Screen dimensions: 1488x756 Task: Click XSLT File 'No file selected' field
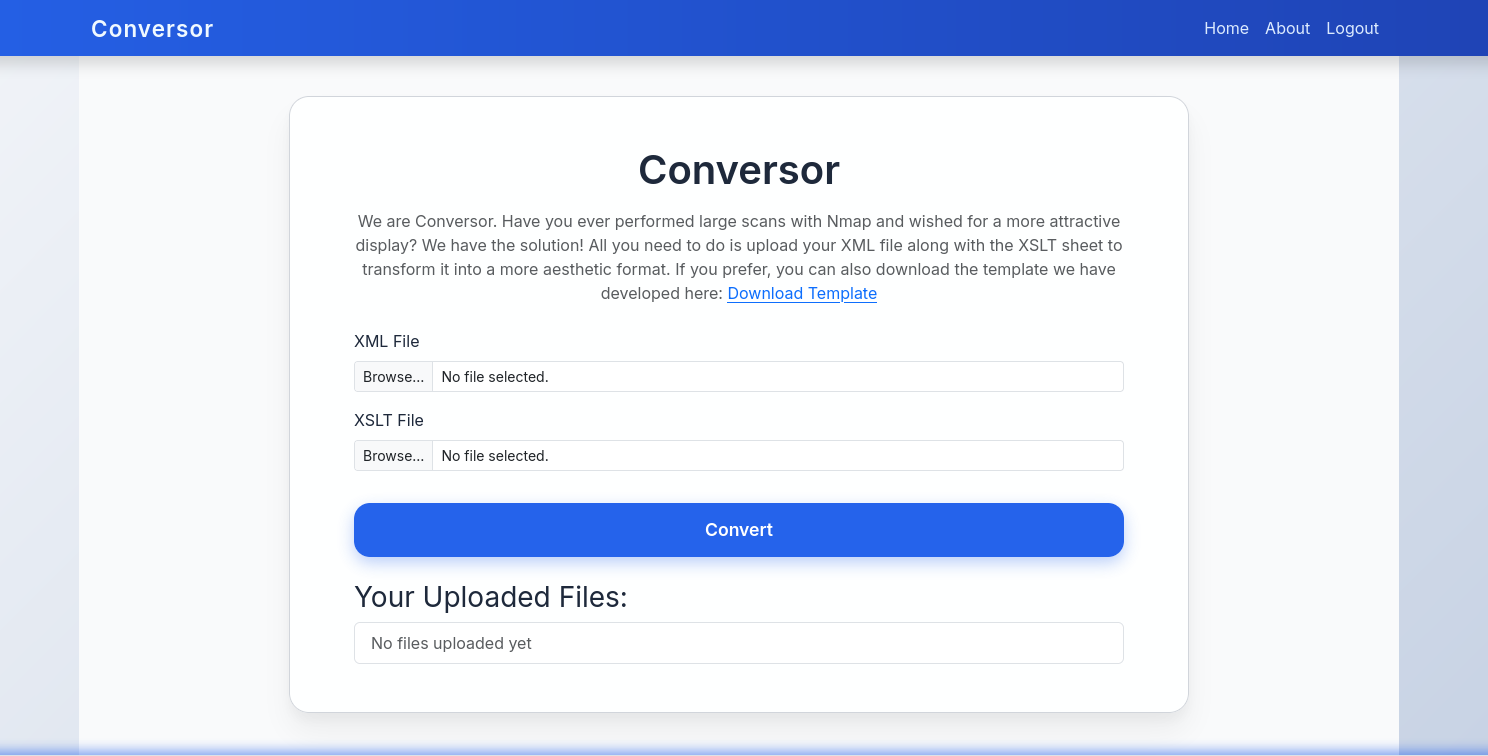click(776, 456)
